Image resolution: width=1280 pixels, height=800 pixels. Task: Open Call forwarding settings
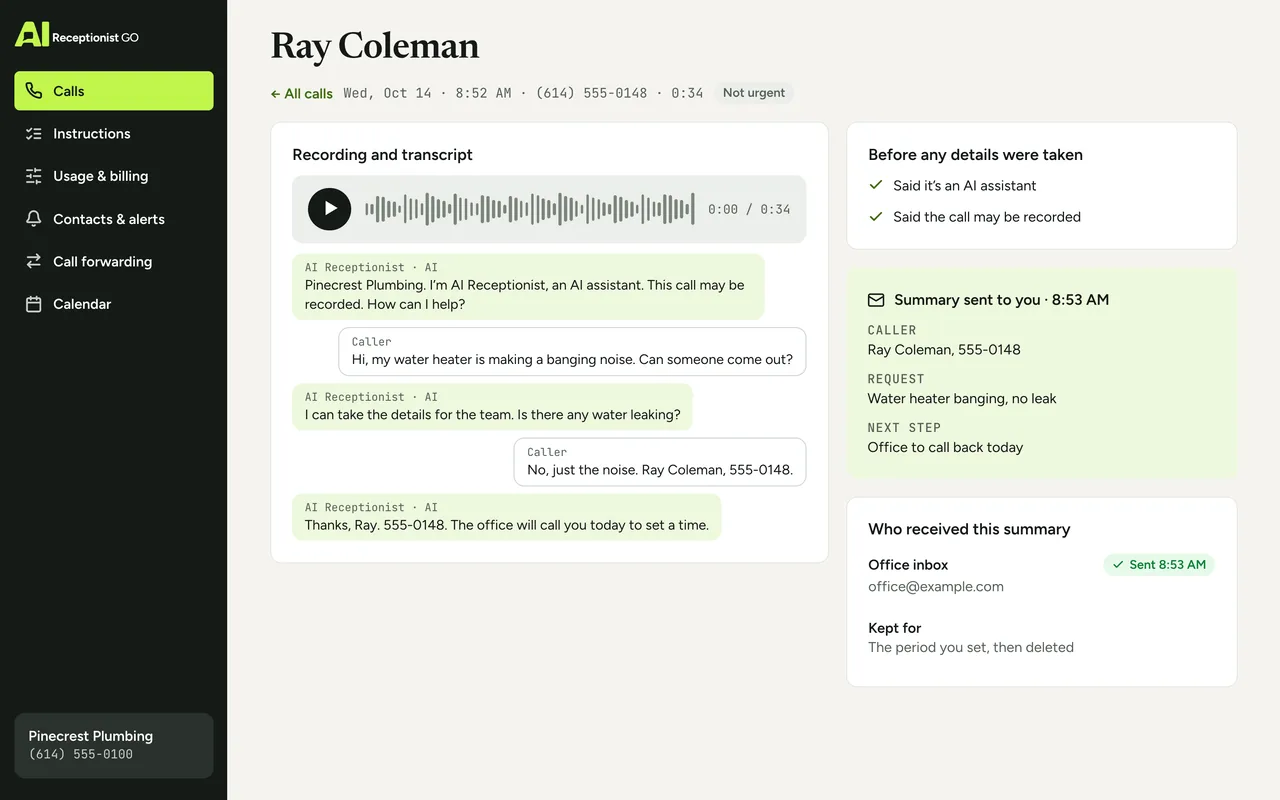coord(114,261)
